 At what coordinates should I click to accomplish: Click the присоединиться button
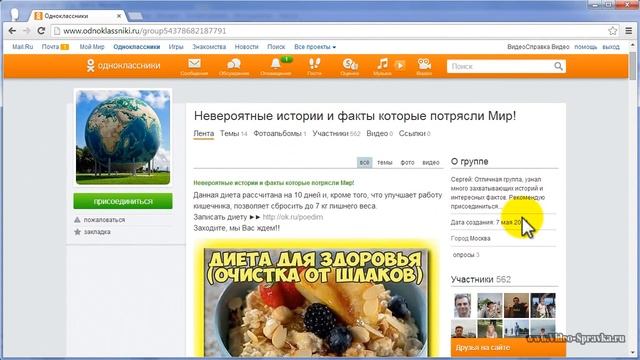point(123,201)
